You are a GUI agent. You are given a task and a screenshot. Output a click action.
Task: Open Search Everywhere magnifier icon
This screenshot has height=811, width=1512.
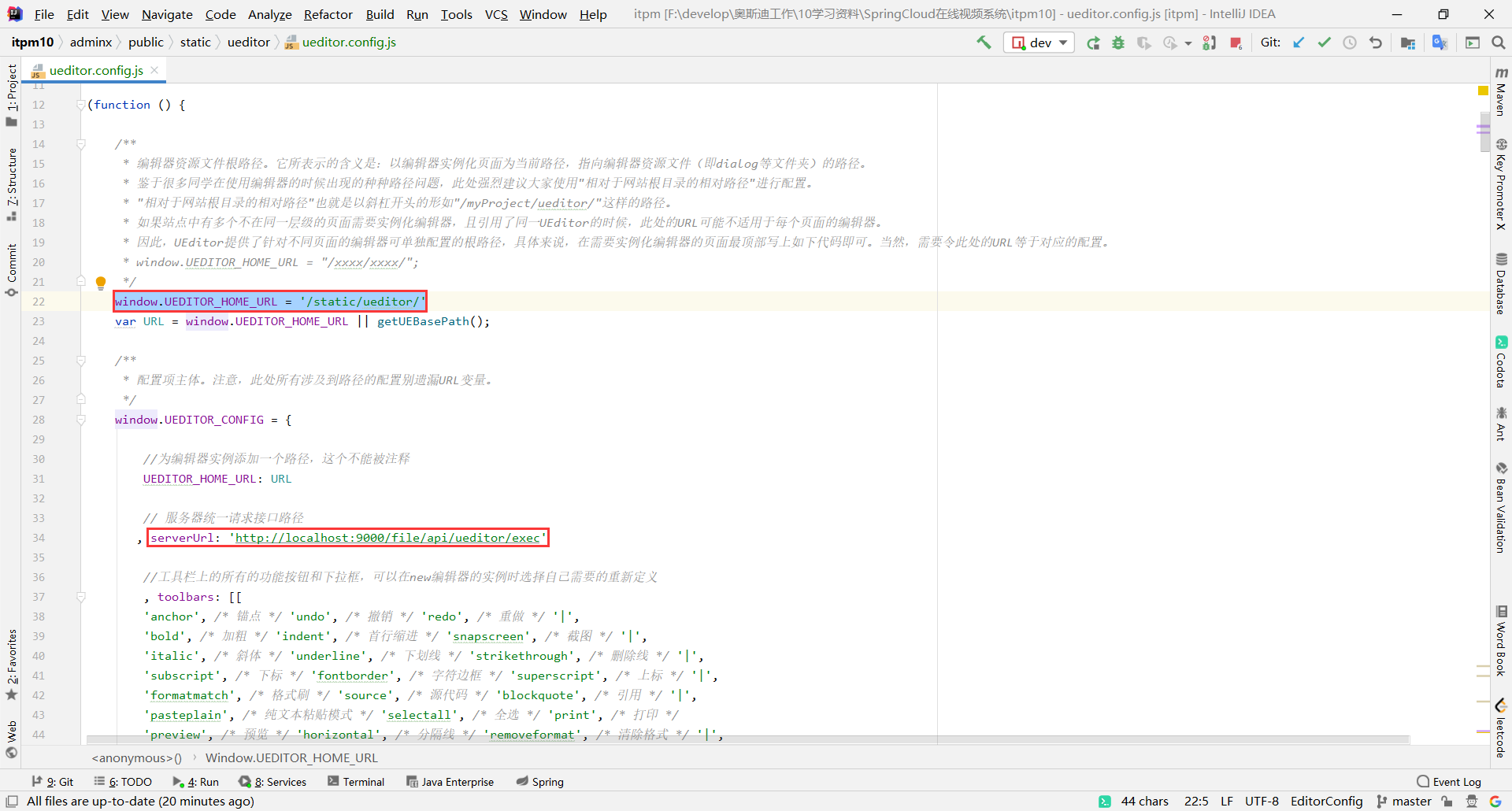click(x=1498, y=43)
